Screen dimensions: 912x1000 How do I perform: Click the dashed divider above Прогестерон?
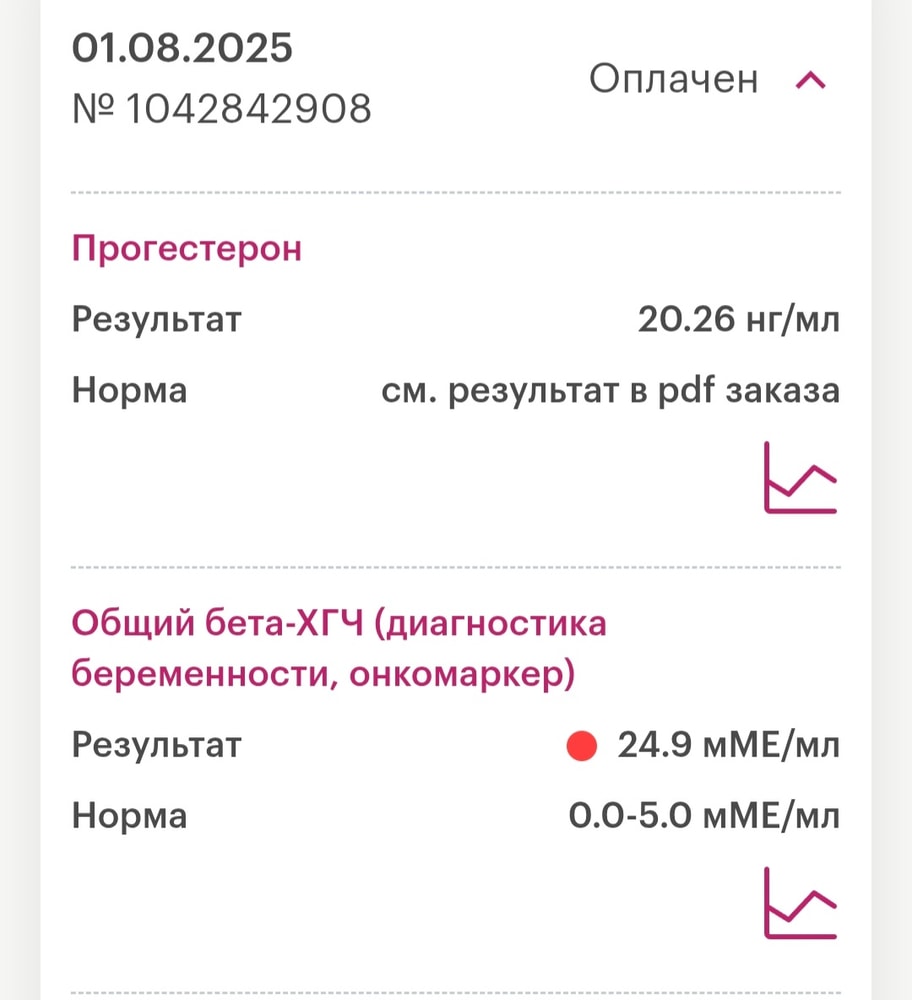(456, 192)
